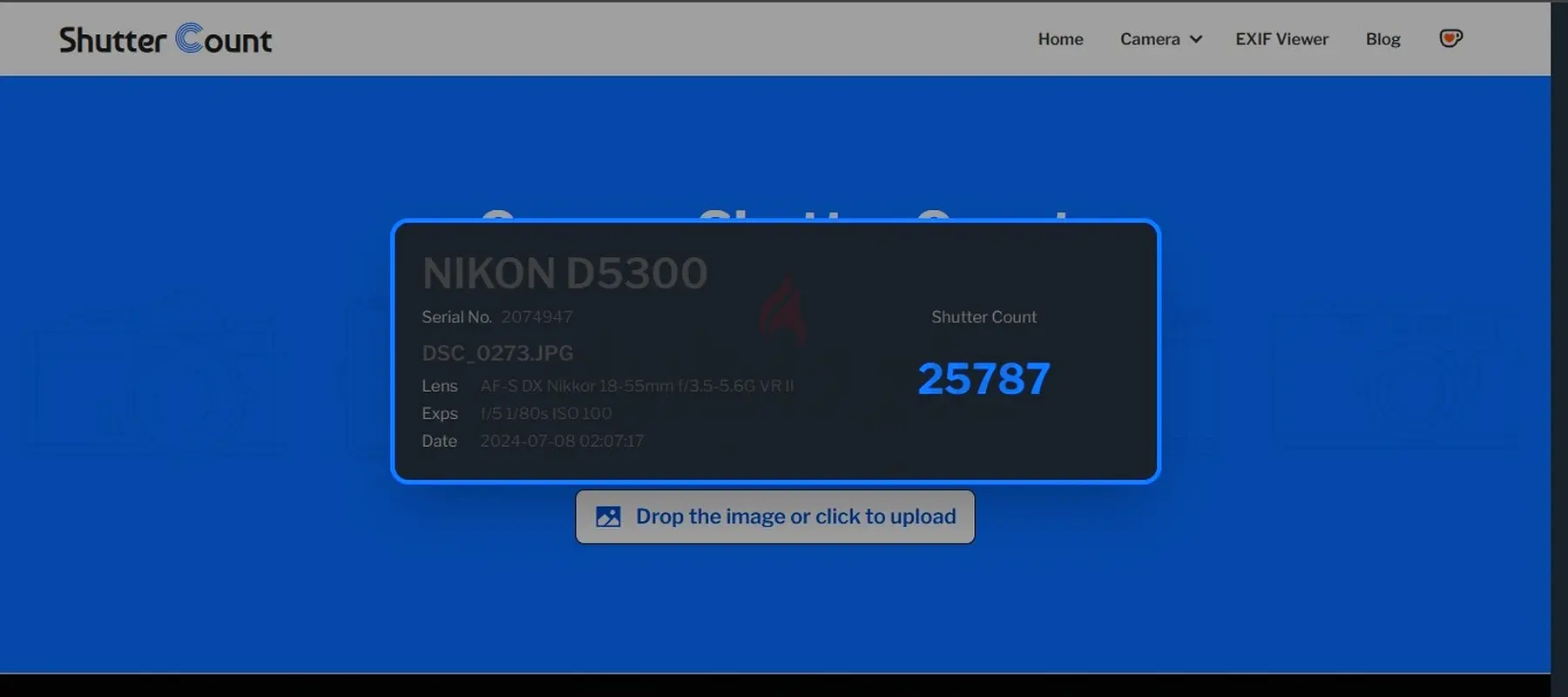
Task: Select serial number 2074947
Action: [x=537, y=317]
